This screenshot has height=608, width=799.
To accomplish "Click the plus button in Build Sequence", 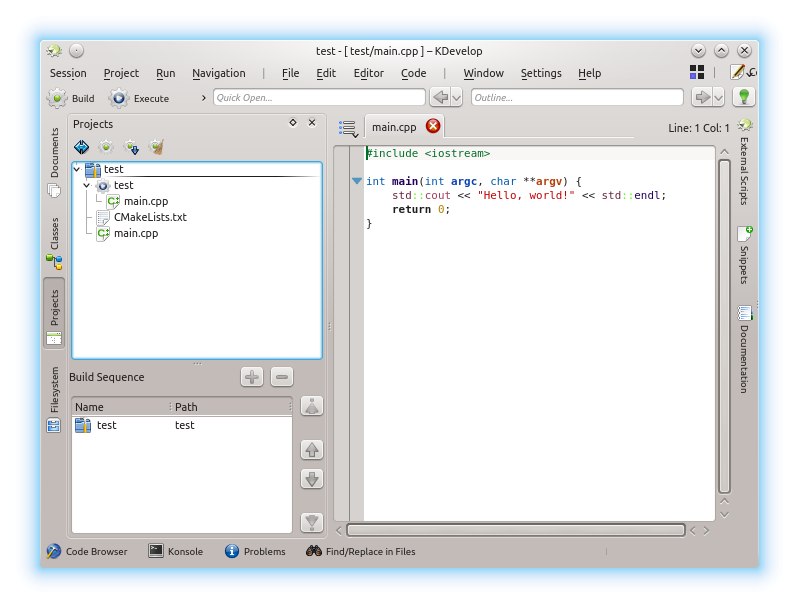I will (x=252, y=377).
